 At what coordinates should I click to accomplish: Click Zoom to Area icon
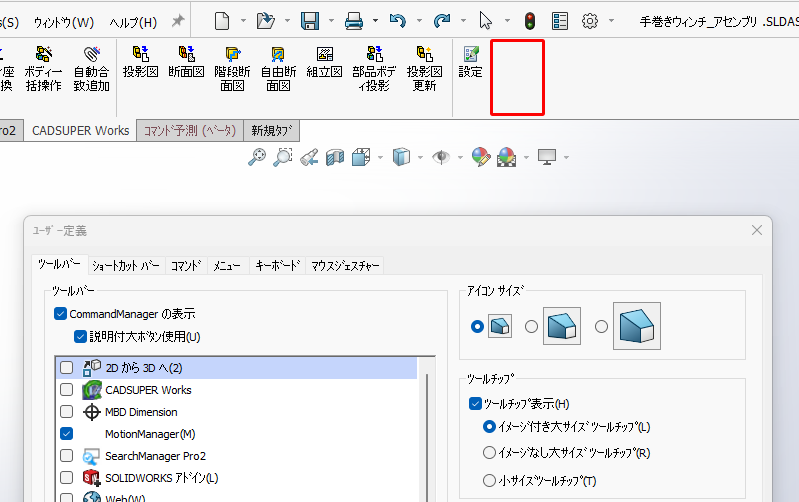pyautogui.click(x=283, y=157)
